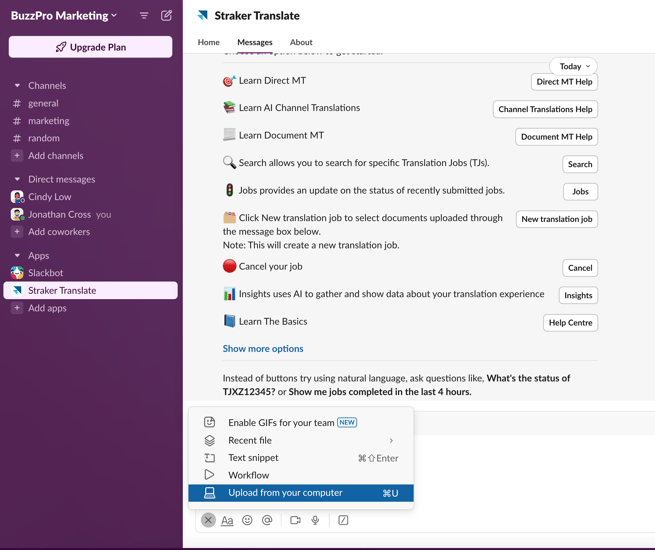Click the plus icon next to Add channels
This screenshot has height=550, width=655.
pos(17,155)
